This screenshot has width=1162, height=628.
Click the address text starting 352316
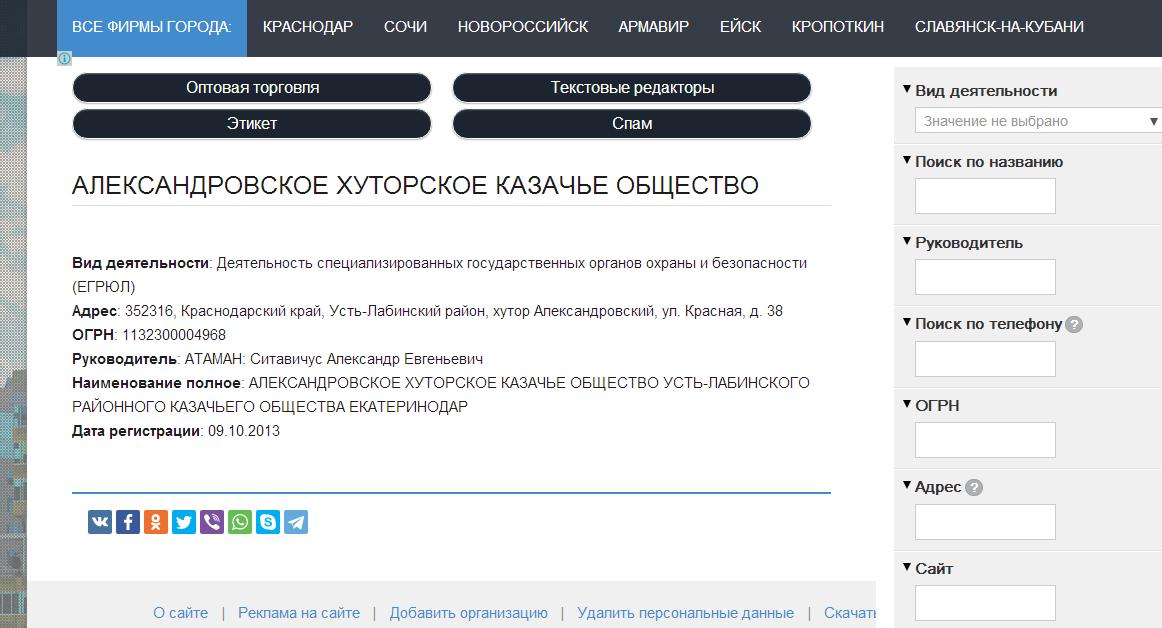pyautogui.click(x=454, y=311)
